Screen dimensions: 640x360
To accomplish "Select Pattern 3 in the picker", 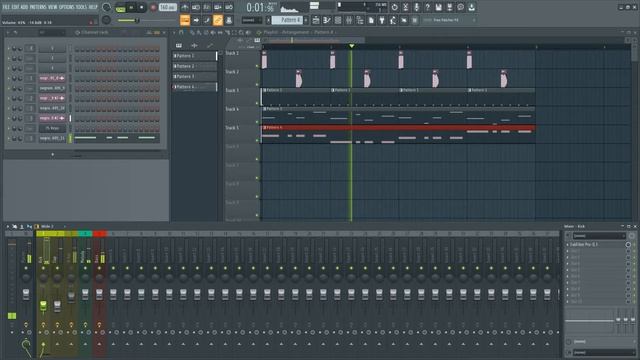I will (x=195, y=76).
